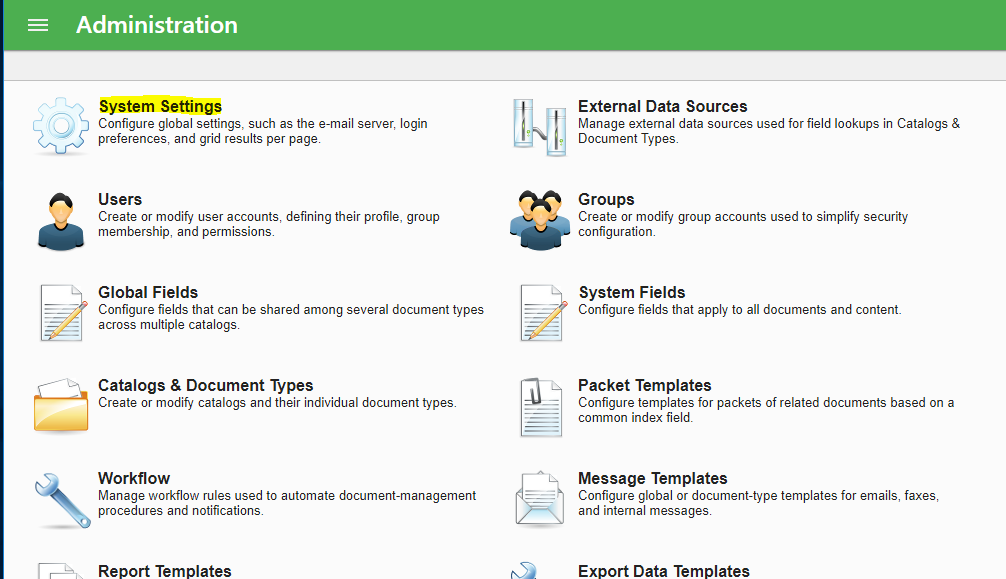Click the Groups people icon
Image resolution: width=1006 pixels, height=579 pixels.
click(540, 220)
